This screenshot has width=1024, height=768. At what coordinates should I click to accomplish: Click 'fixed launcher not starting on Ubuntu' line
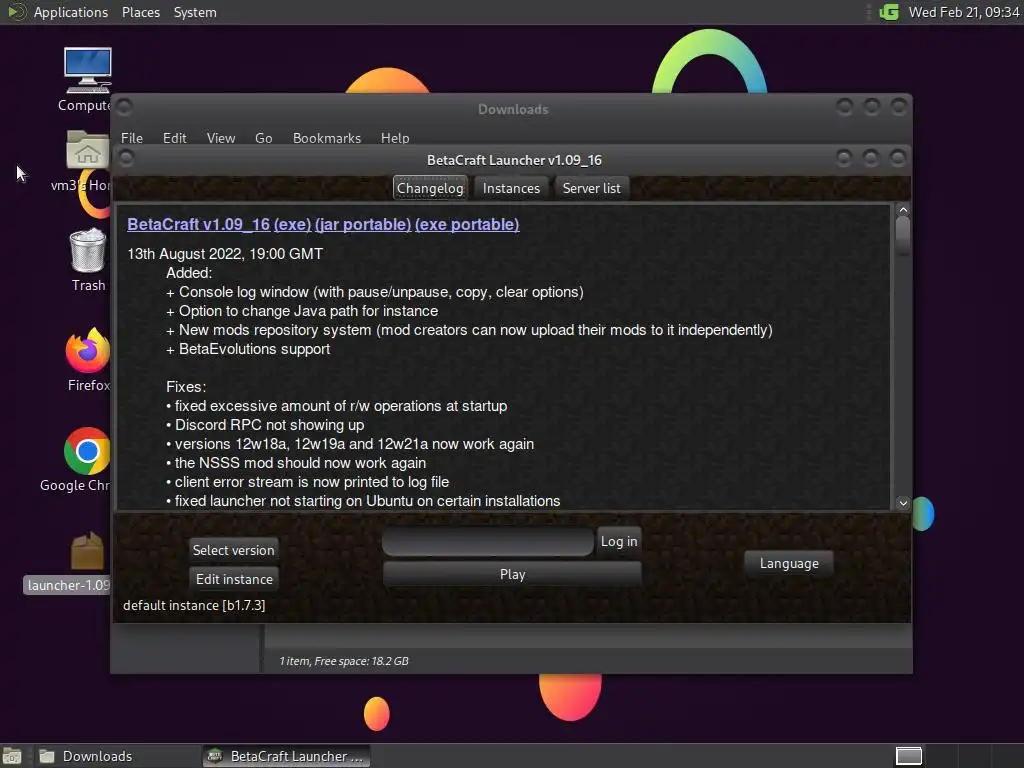363,501
